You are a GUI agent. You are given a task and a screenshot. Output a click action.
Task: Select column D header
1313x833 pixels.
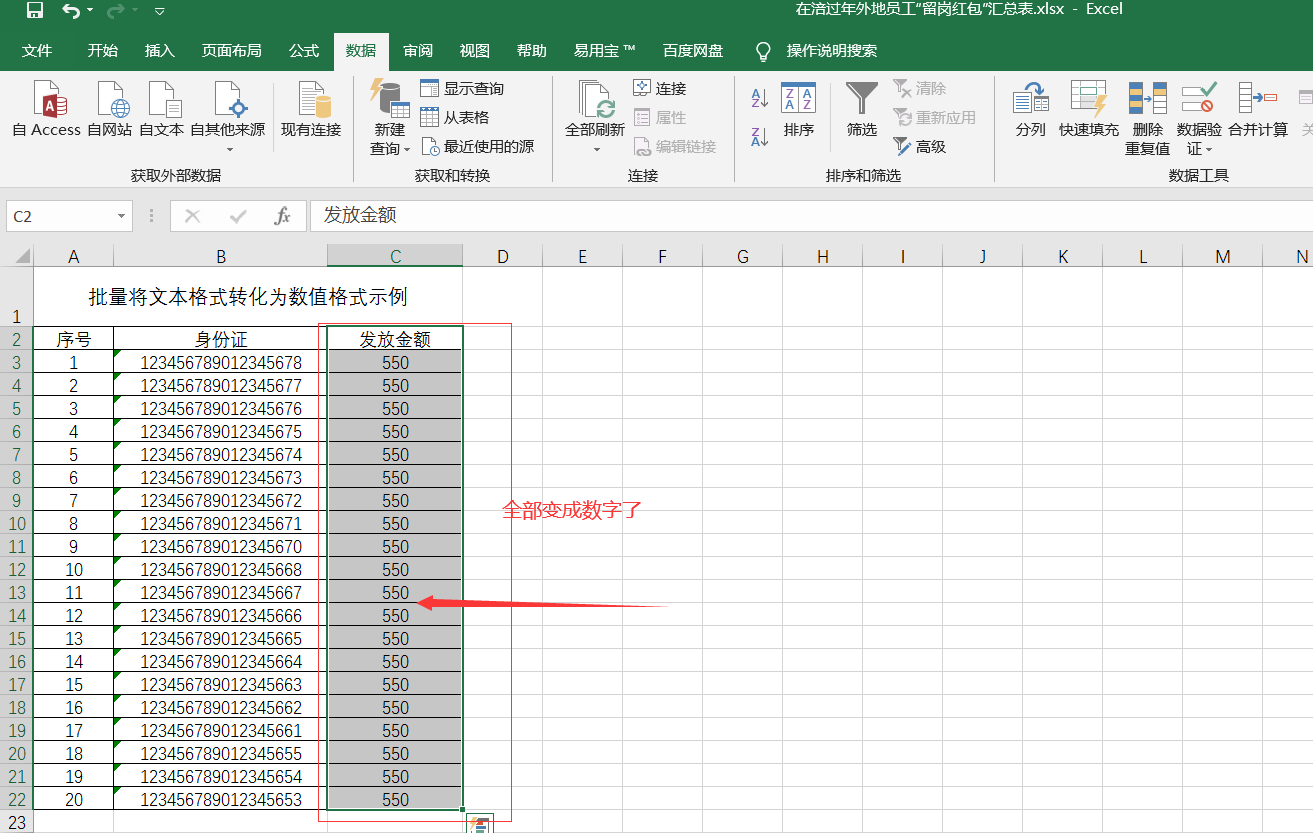tap(503, 257)
